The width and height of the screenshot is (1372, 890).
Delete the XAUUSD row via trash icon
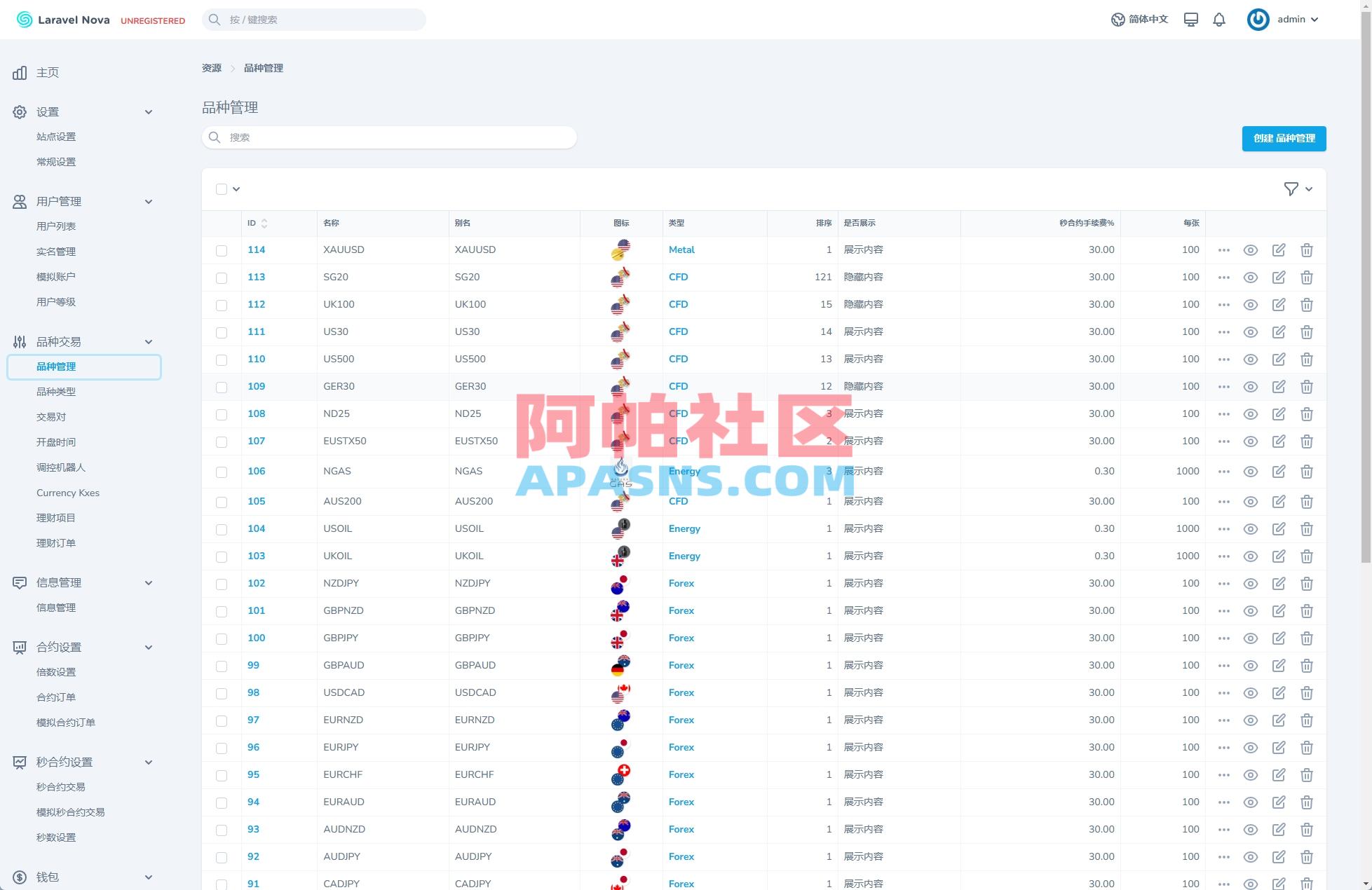click(x=1307, y=249)
